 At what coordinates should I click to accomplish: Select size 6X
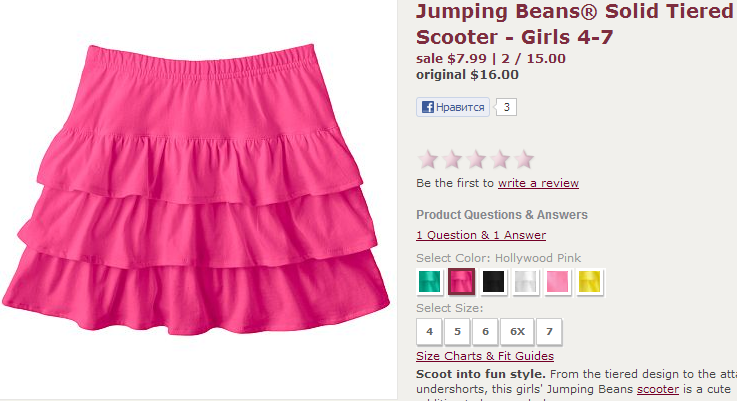516,331
